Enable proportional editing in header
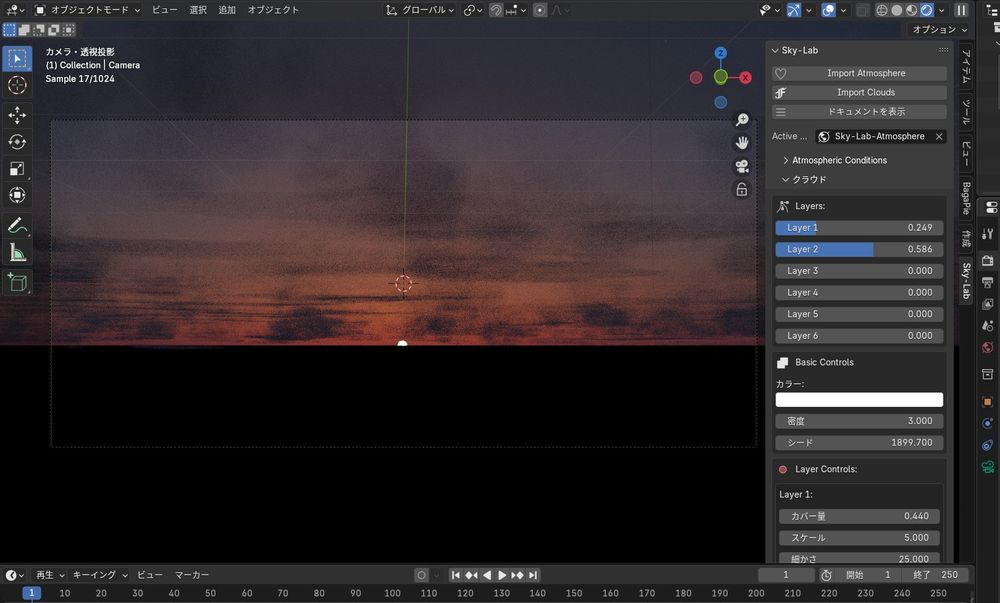 (x=540, y=10)
